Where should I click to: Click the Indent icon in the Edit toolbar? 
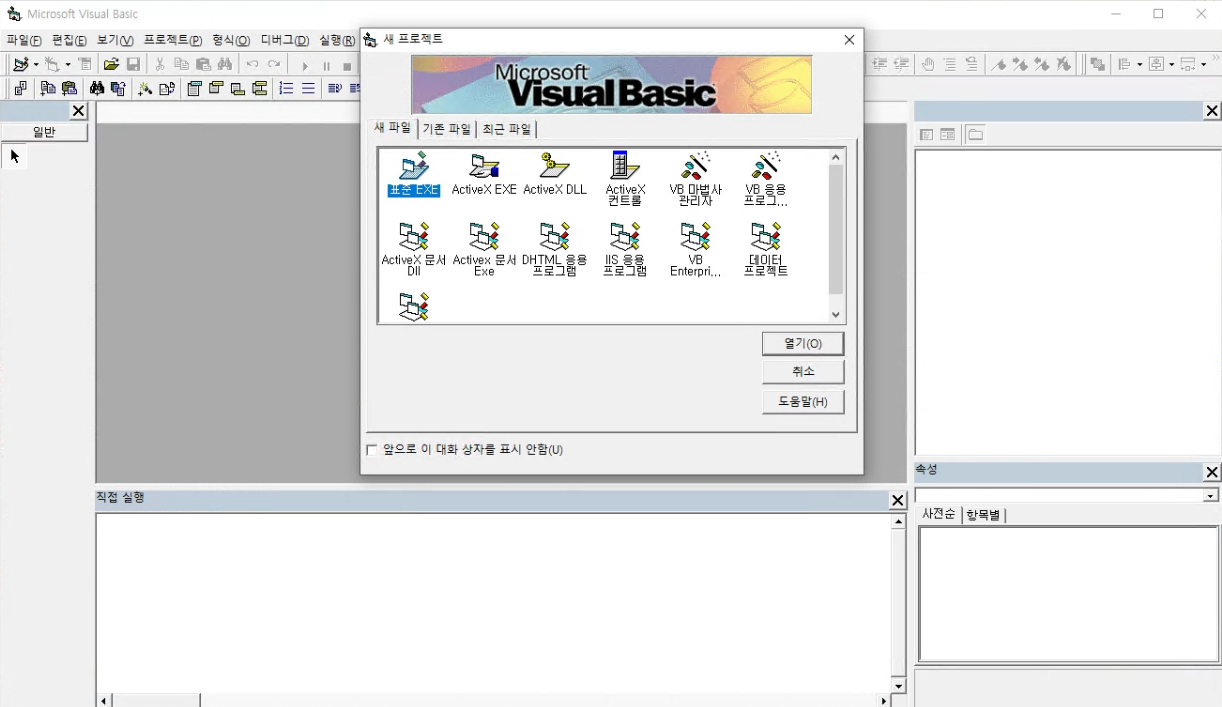pyautogui.click(x=879, y=64)
